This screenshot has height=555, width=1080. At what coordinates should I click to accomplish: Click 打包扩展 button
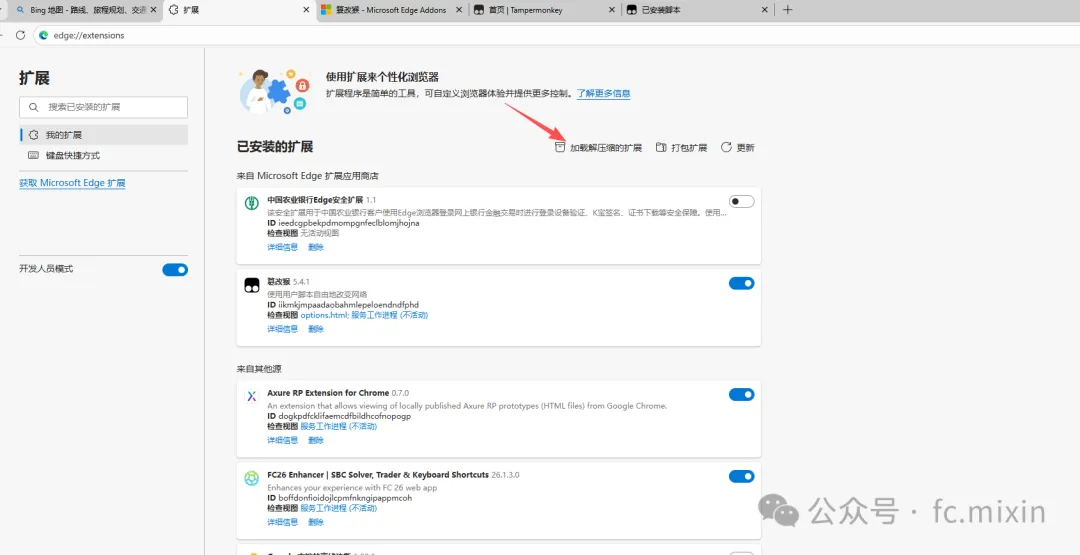pyautogui.click(x=681, y=147)
